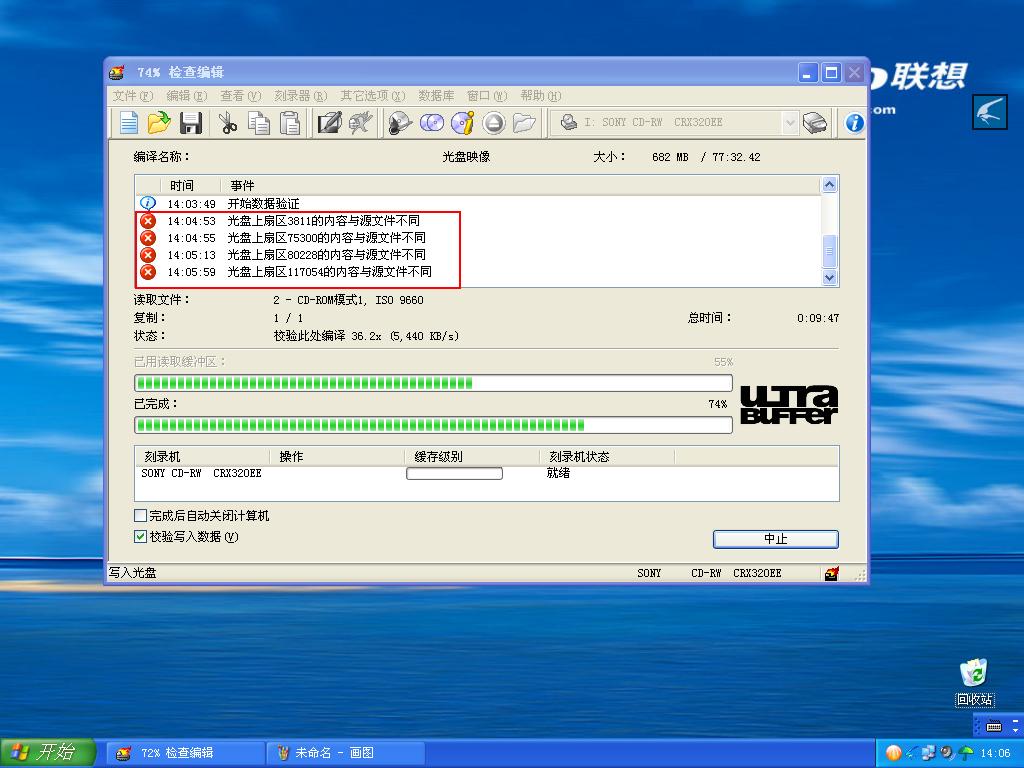Click the 开始 Start button
The image size is (1024, 768).
click(x=48, y=753)
